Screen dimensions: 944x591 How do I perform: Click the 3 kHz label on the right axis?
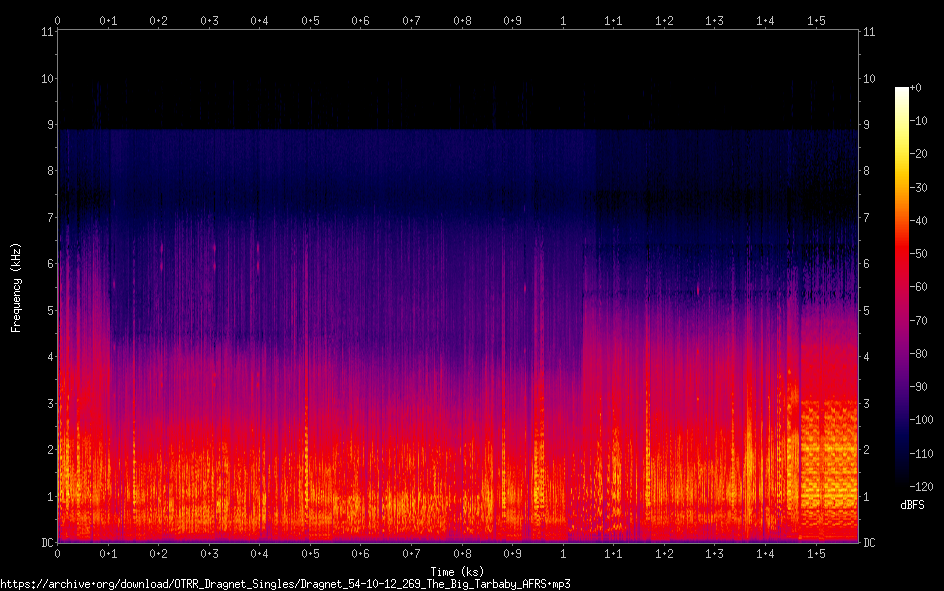point(869,404)
